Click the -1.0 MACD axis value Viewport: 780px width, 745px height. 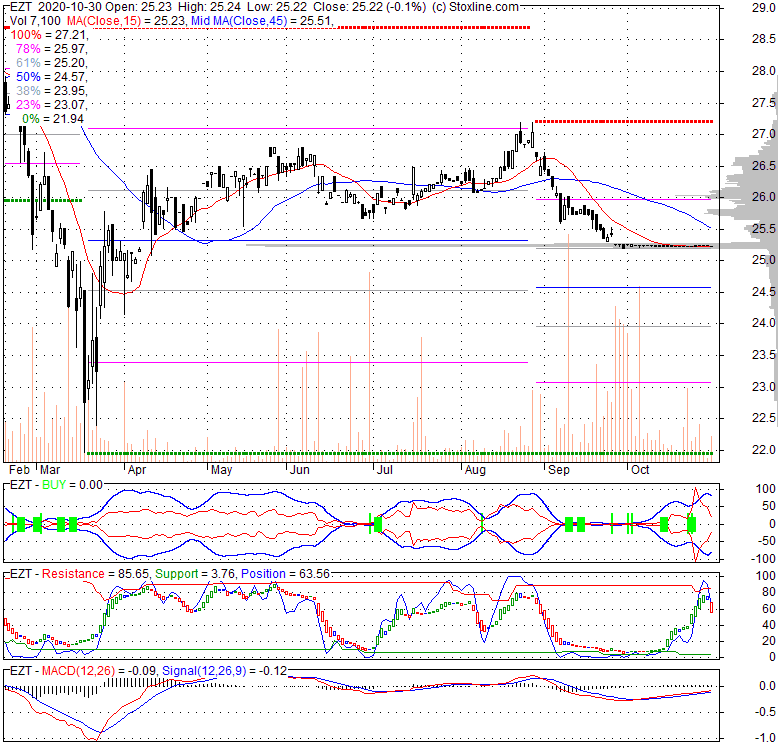tap(766, 738)
